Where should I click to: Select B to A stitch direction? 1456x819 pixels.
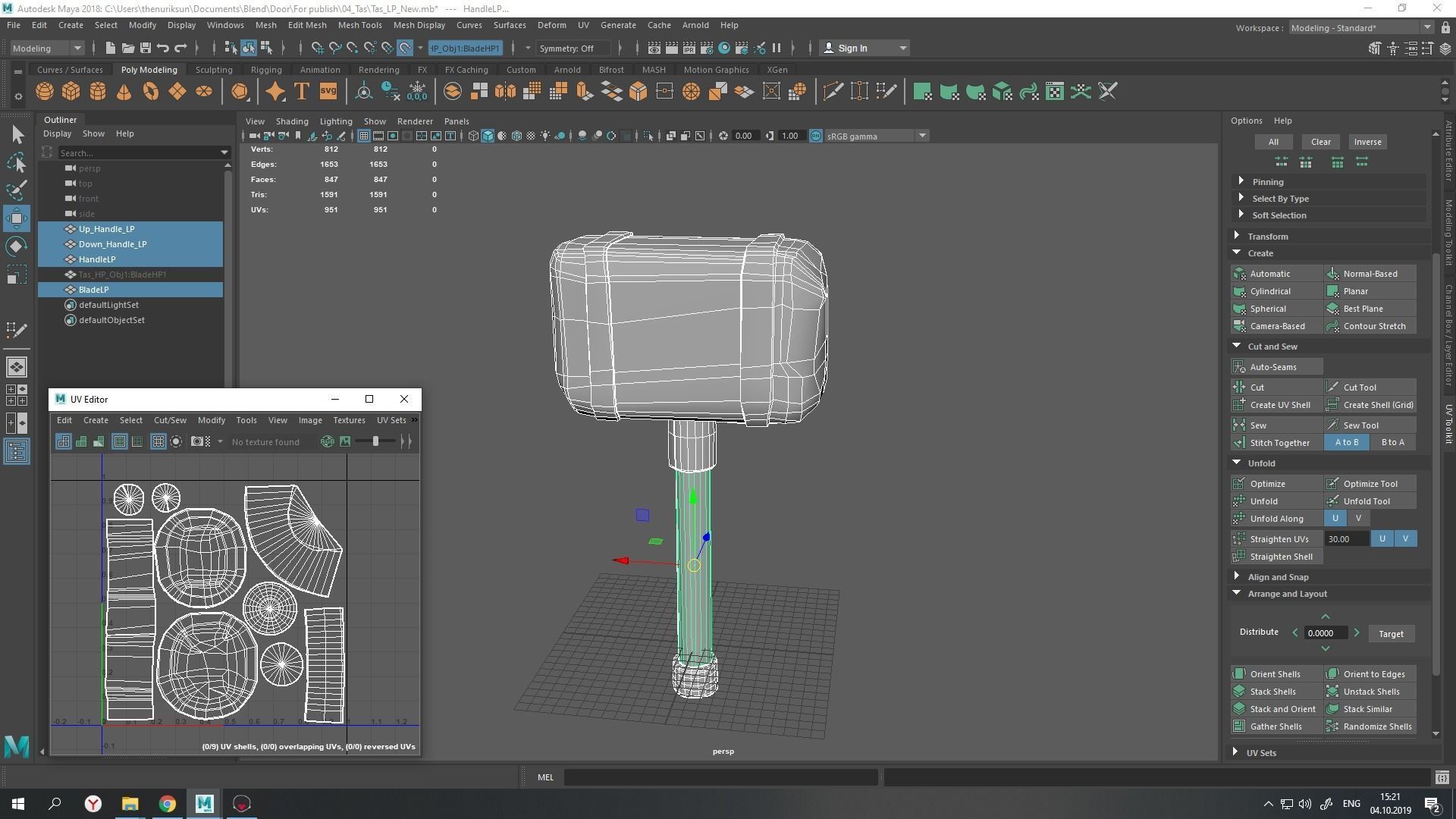(x=1393, y=443)
